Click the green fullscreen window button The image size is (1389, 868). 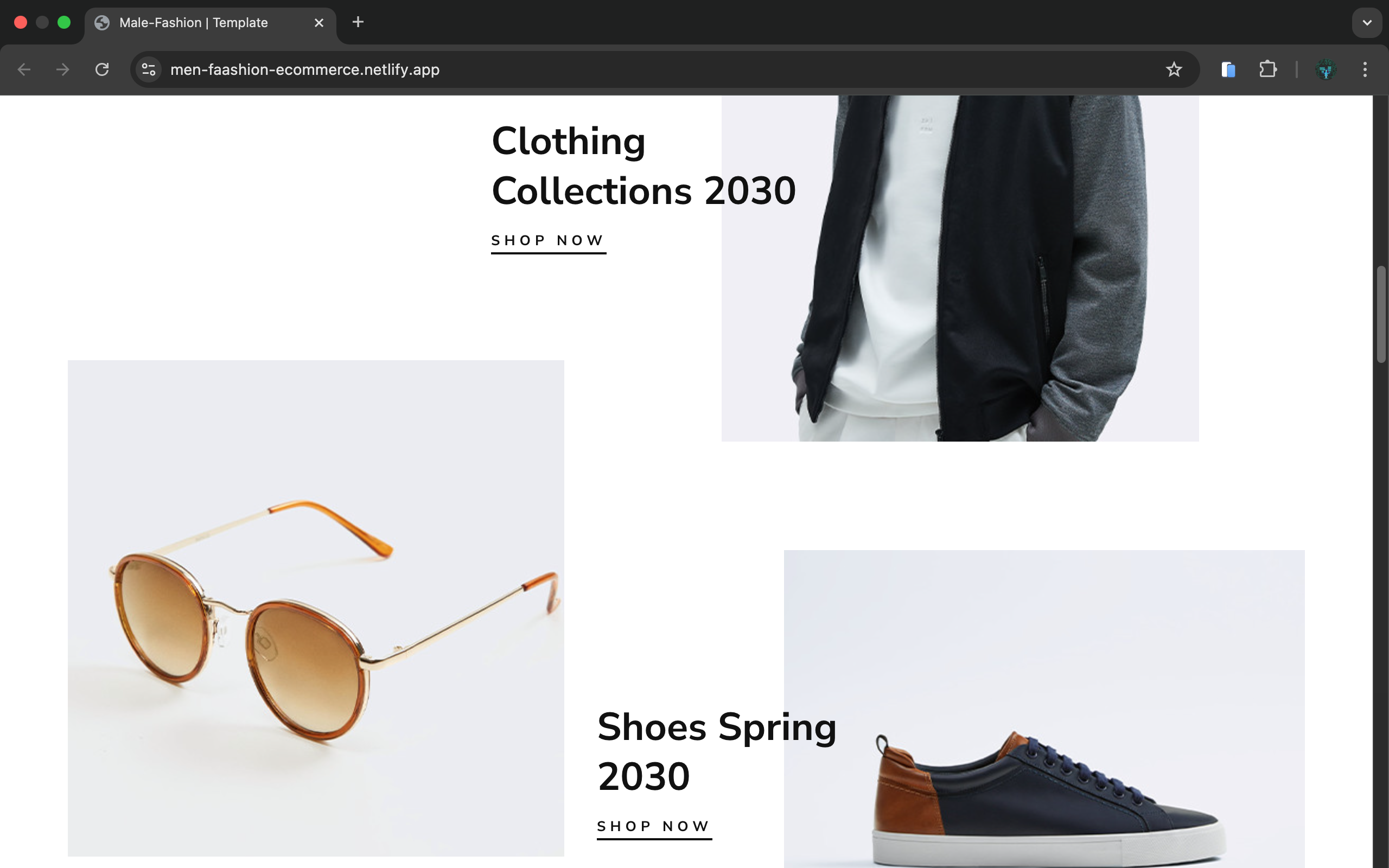click(64, 22)
